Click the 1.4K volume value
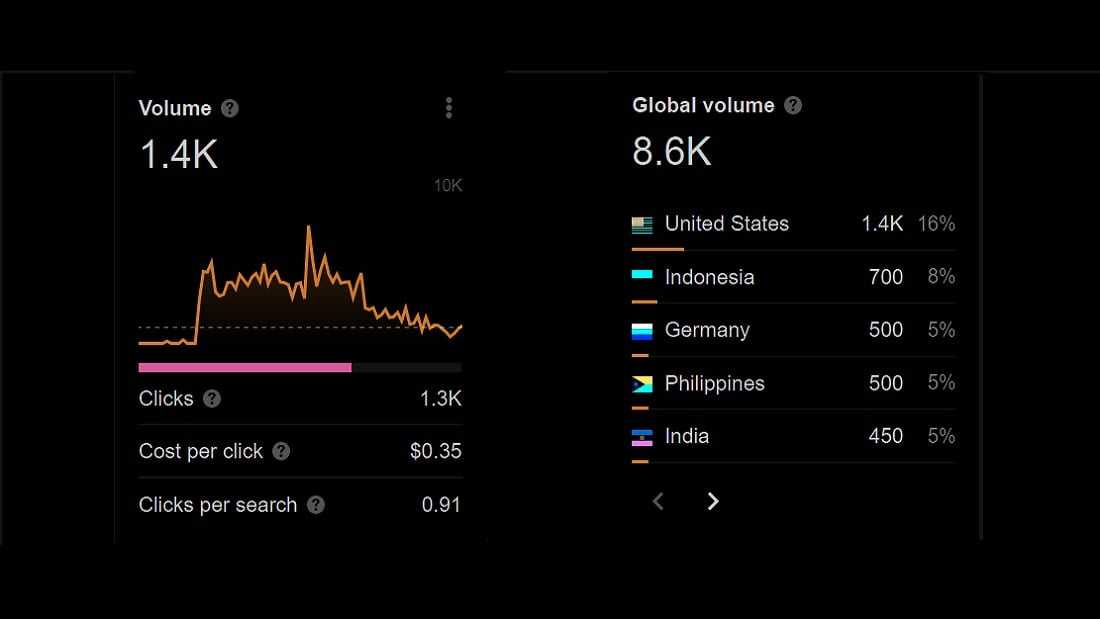The height and width of the screenshot is (619, 1100). tap(178, 155)
